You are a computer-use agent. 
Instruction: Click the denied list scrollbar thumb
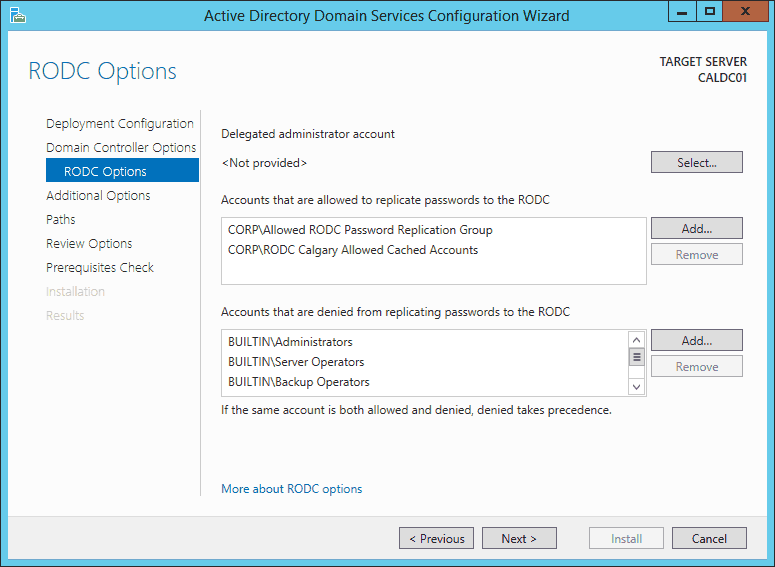tap(636, 356)
